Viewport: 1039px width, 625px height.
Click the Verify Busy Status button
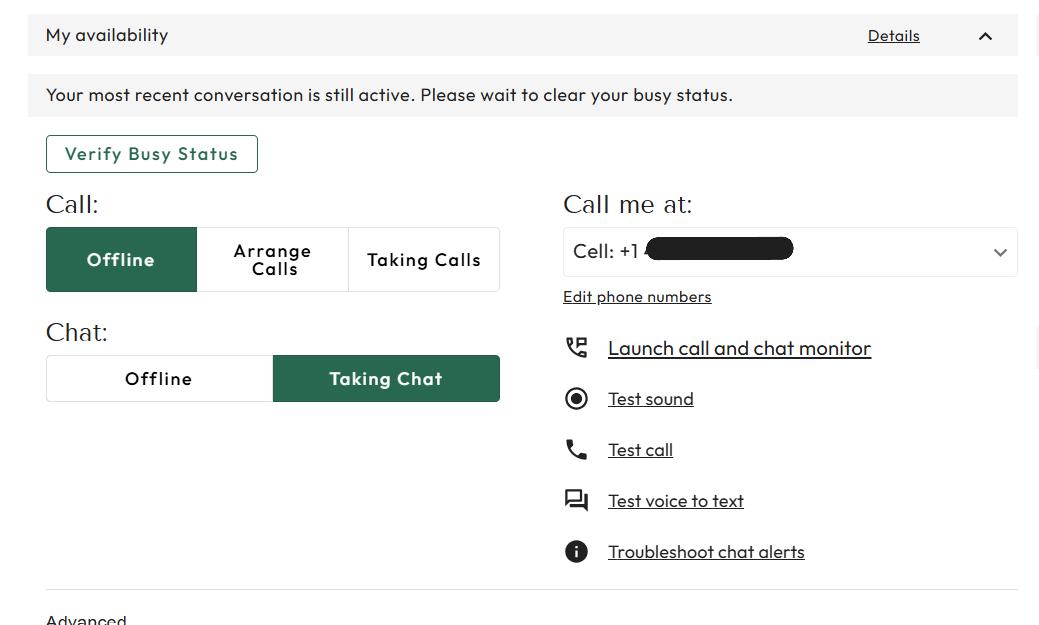pyautogui.click(x=152, y=154)
